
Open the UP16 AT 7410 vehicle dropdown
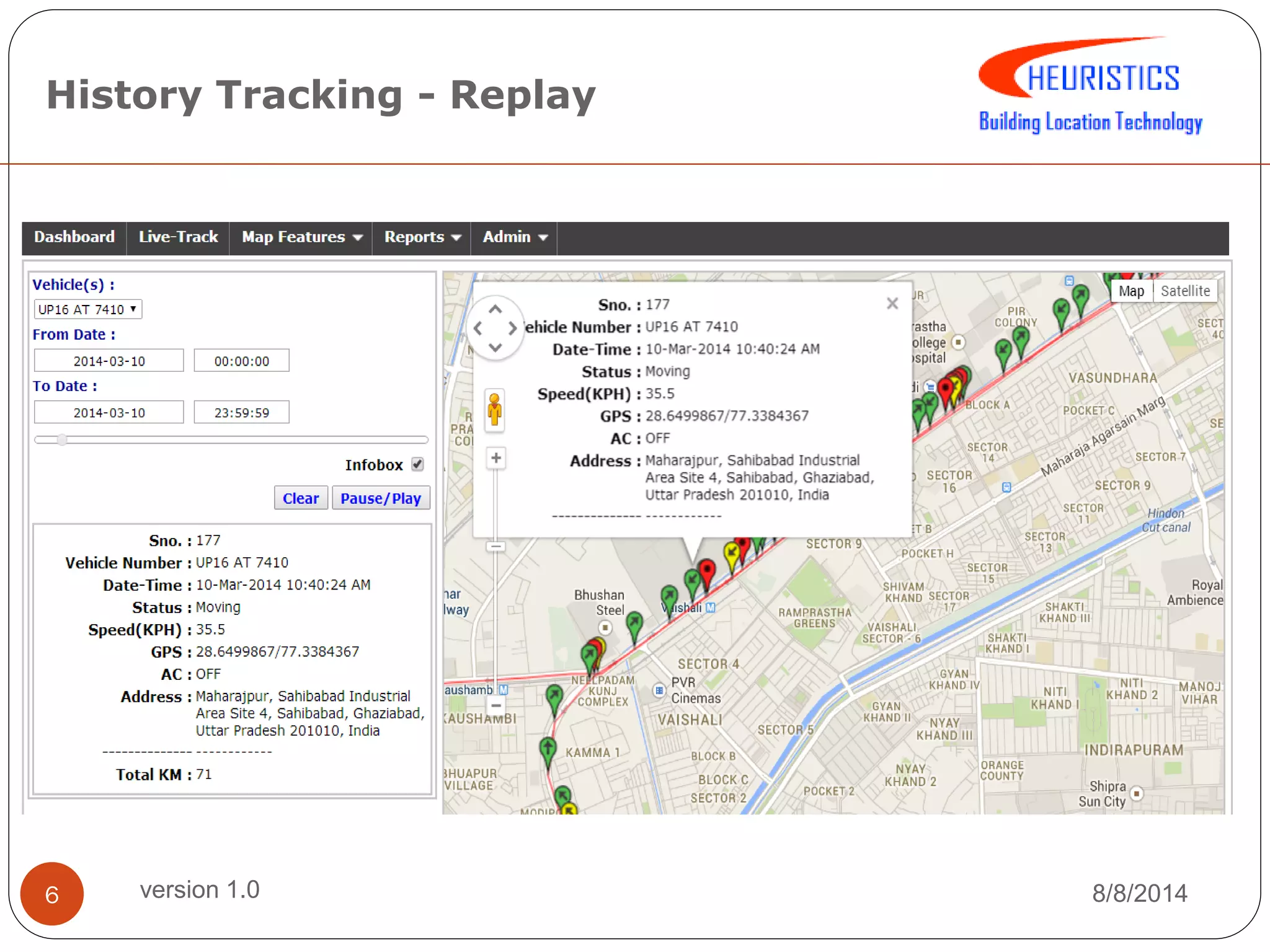pos(87,309)
